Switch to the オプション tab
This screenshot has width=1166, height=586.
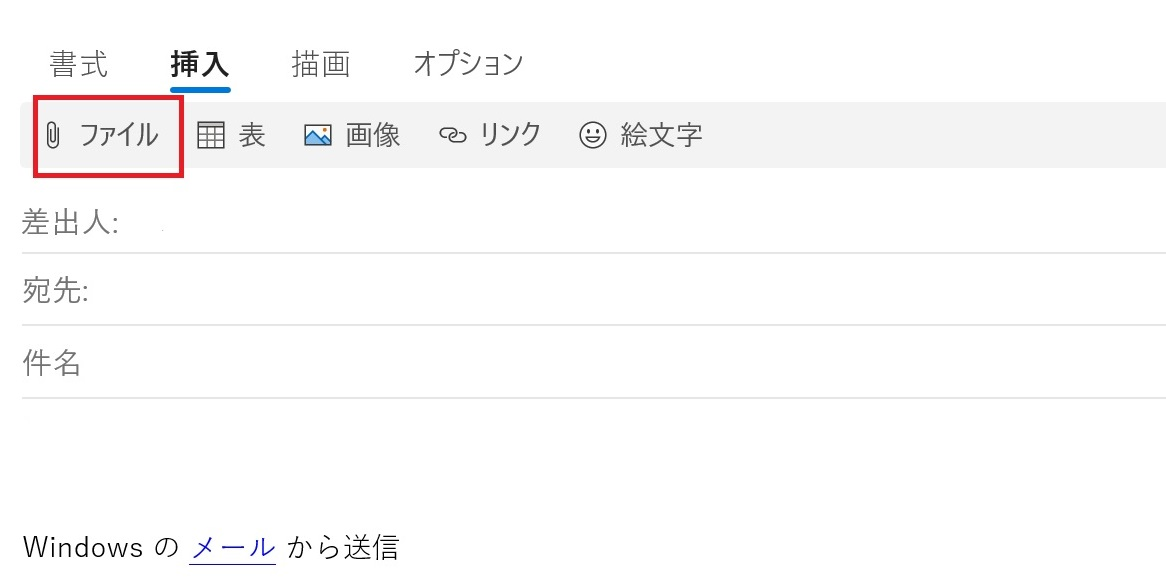[468, 63]
